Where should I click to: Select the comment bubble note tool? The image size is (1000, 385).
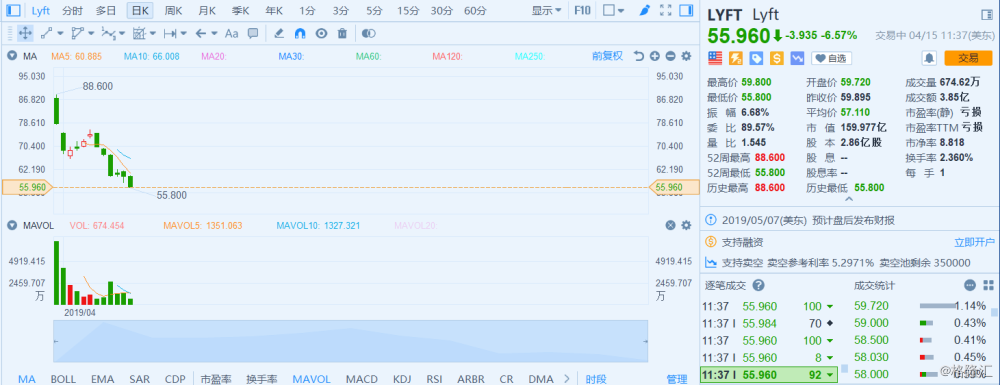click(x=253, y=33)
